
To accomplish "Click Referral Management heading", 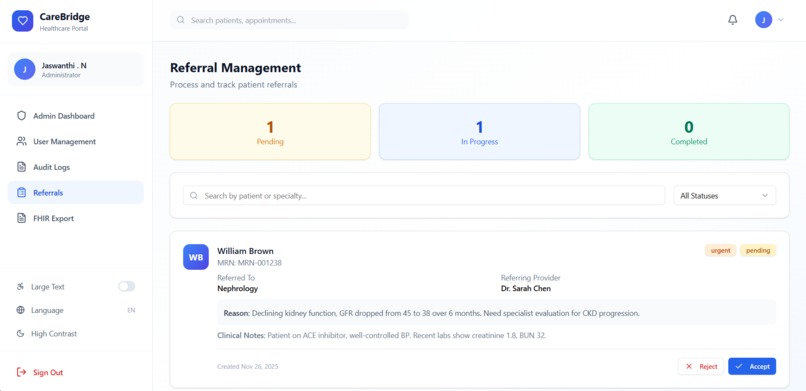I will 235,68.
